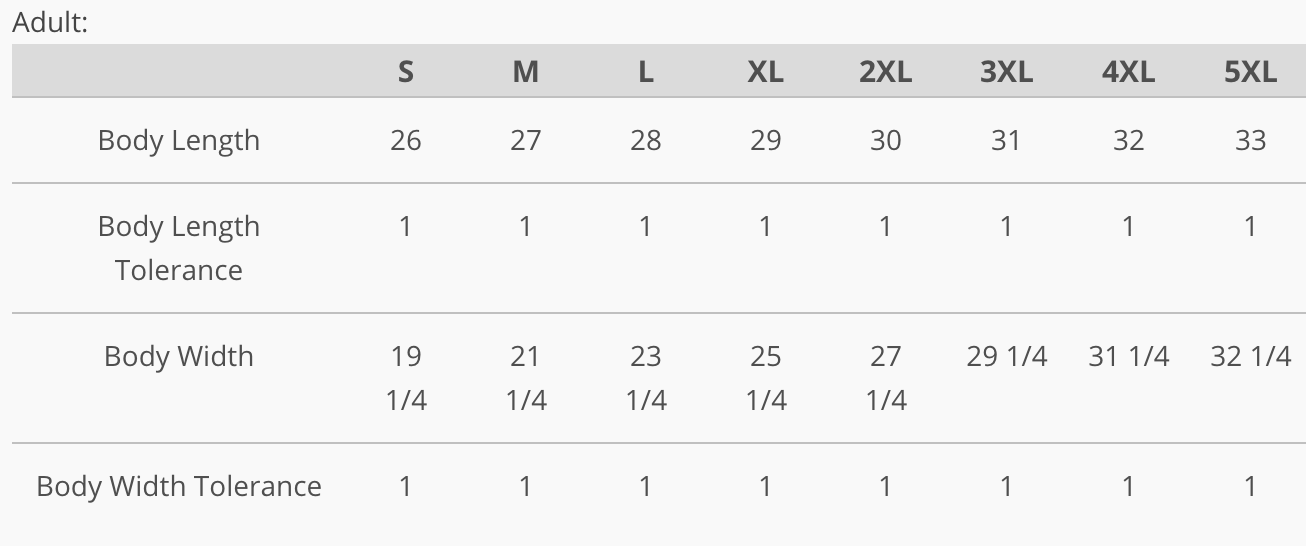Click the Body Width row label
1306x546 pixels.
179,356
